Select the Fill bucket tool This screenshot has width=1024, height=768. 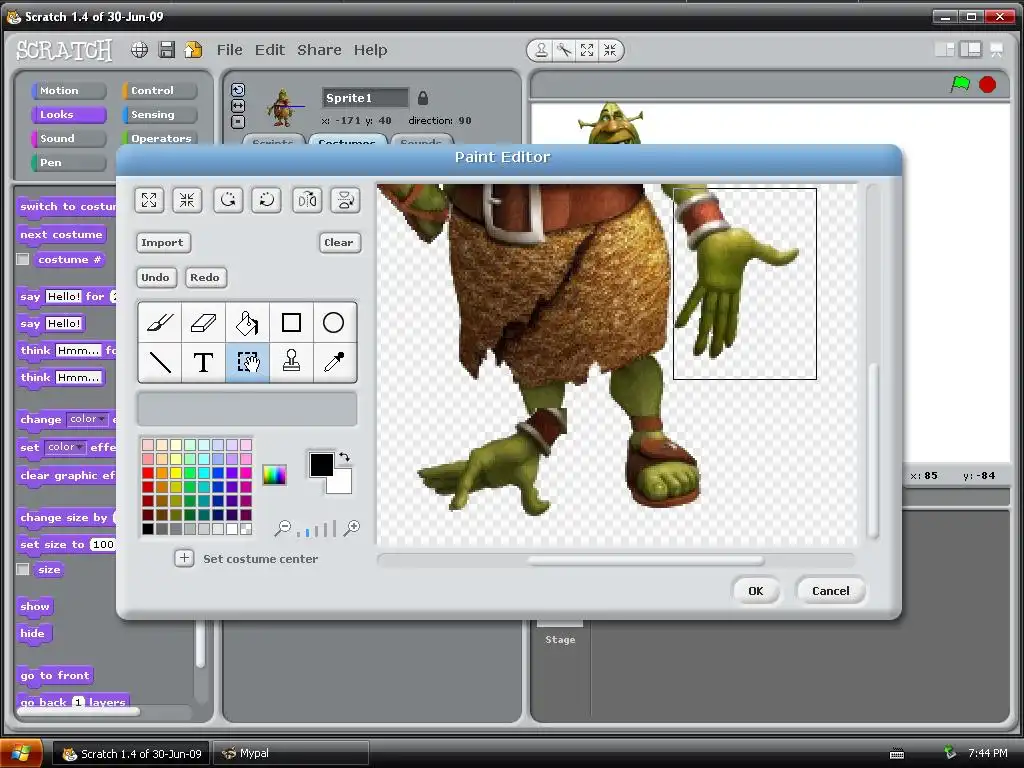247,322
